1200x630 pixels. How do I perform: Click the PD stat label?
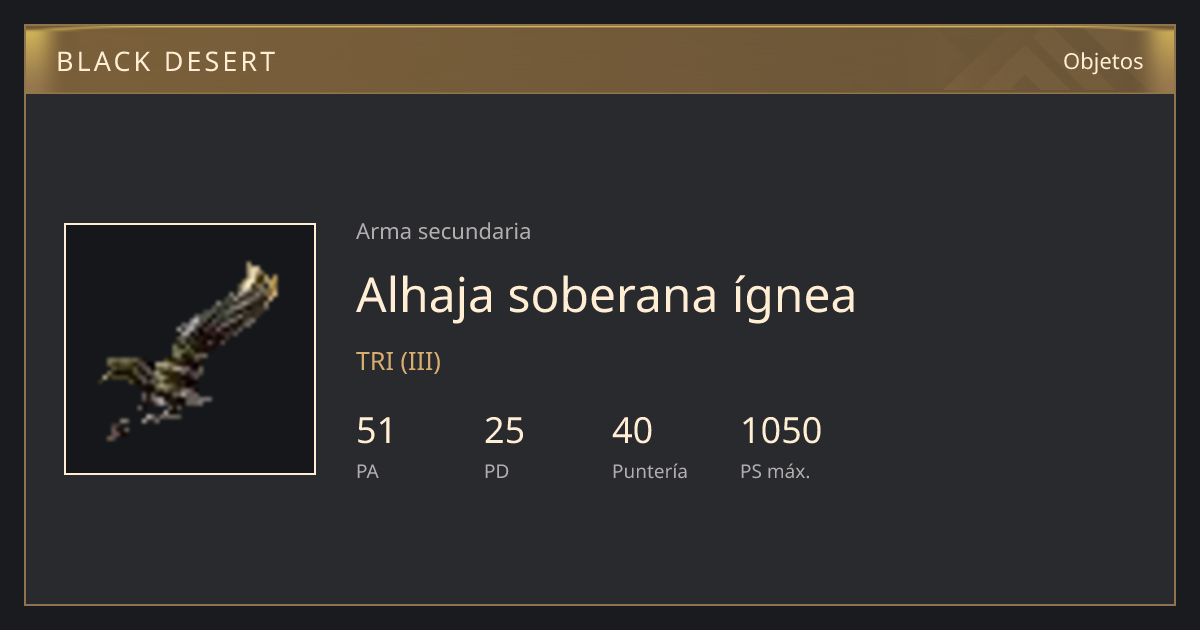click(x=496, y=471)
